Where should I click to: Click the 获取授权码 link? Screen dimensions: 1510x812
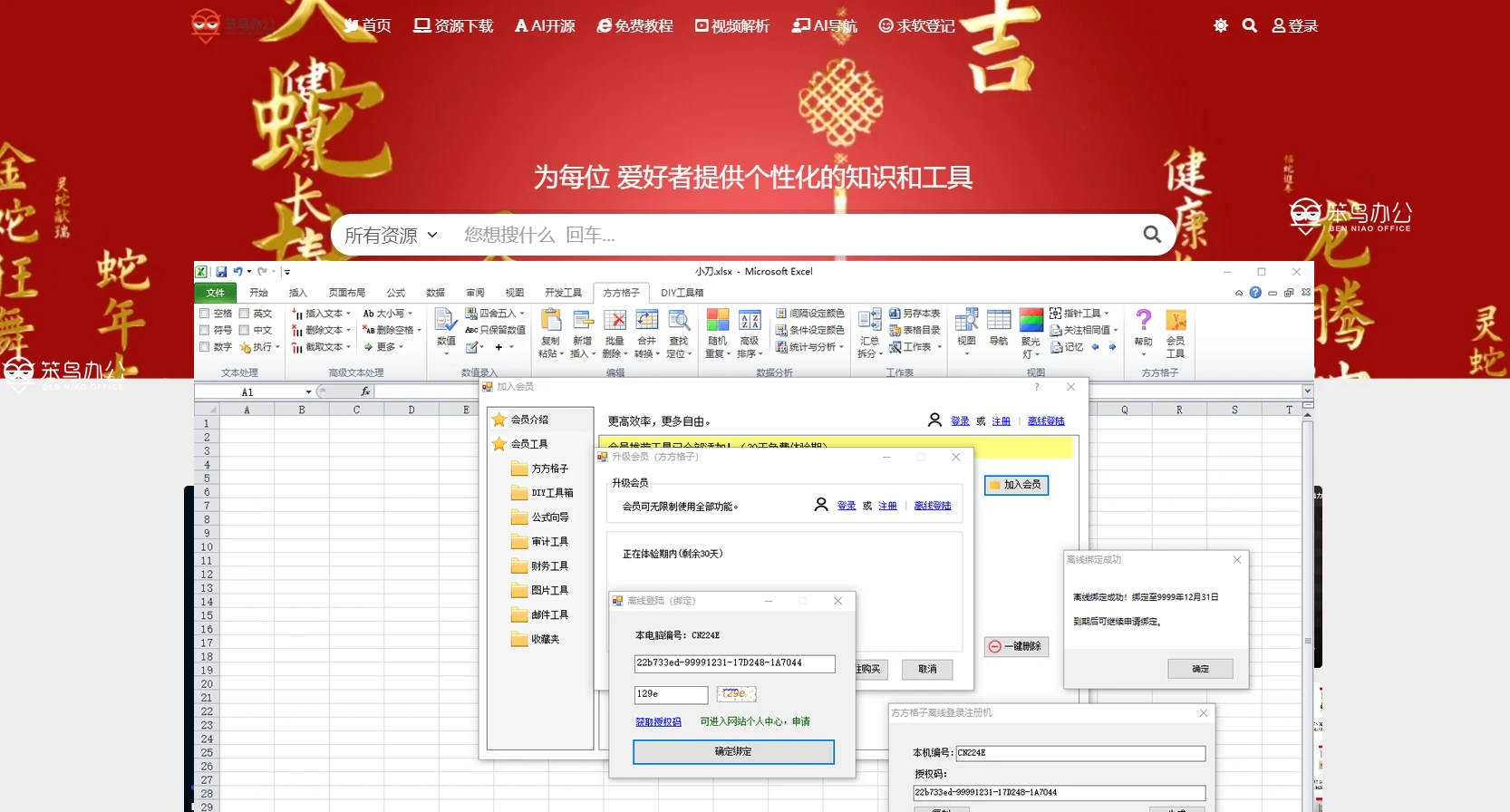click(x=658, y=721)
